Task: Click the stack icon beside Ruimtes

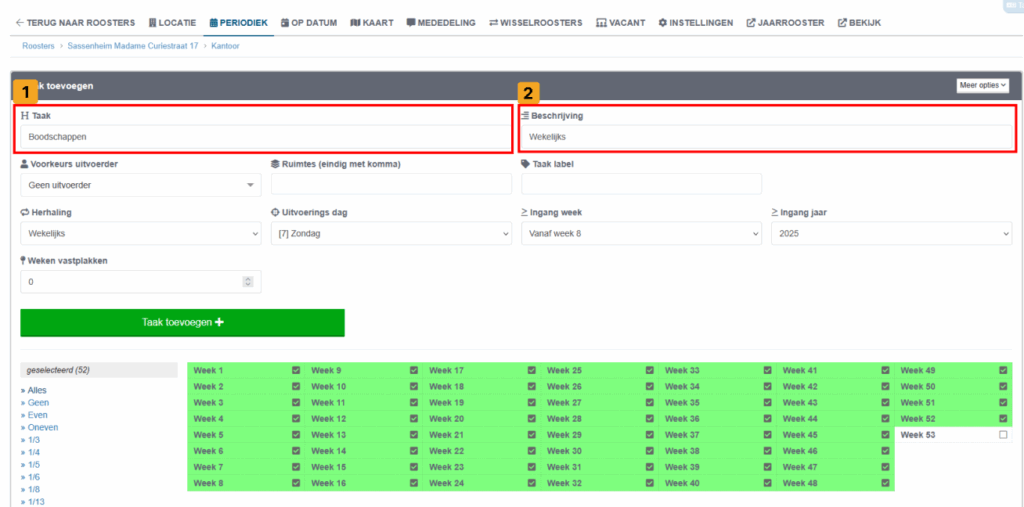Action: pos(275,164)
